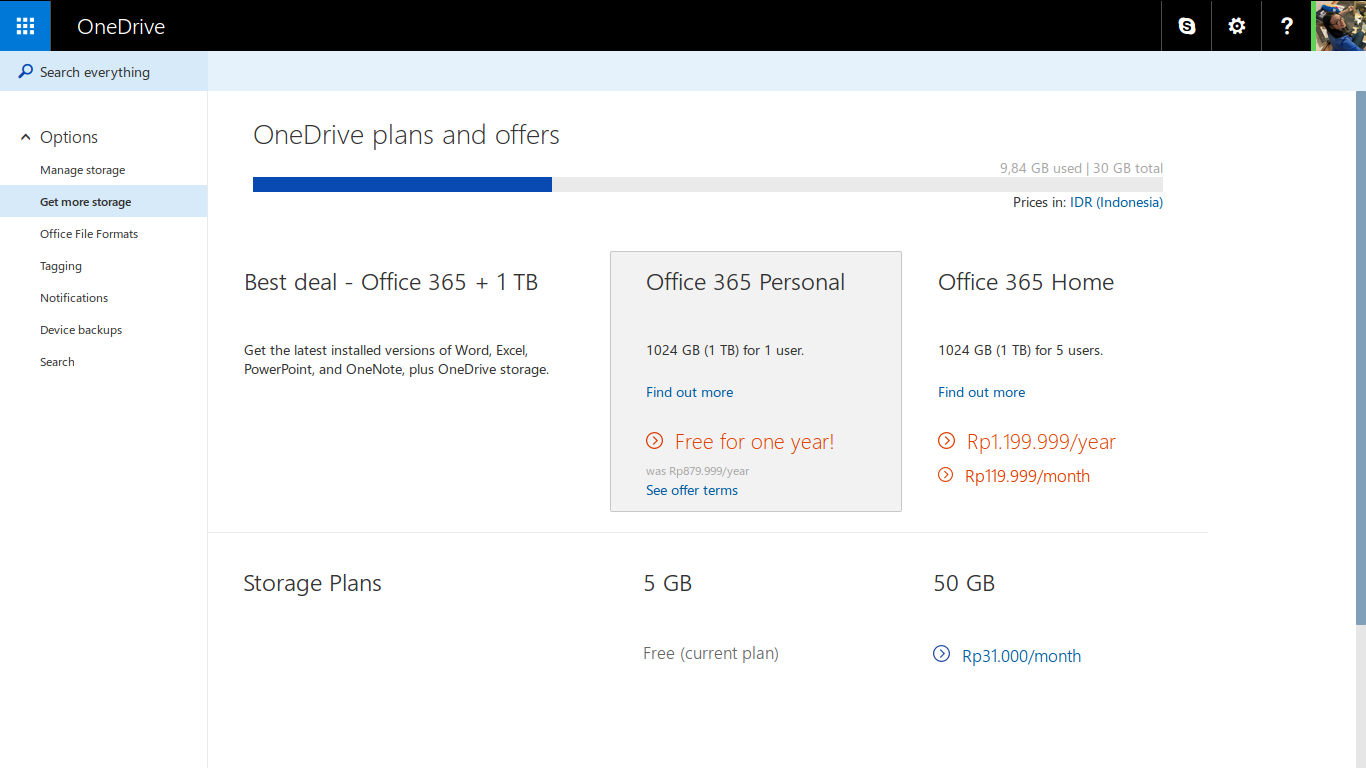This screenshot has width=1366, height=768.
Task: Click the 50 GB plan heading
Action: (x=964, y=583)
